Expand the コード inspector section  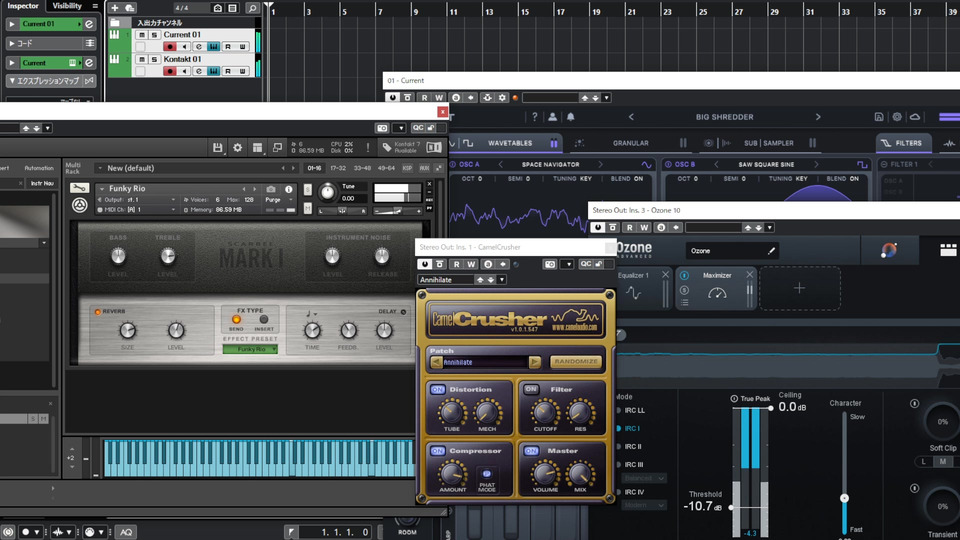[12, 44]
